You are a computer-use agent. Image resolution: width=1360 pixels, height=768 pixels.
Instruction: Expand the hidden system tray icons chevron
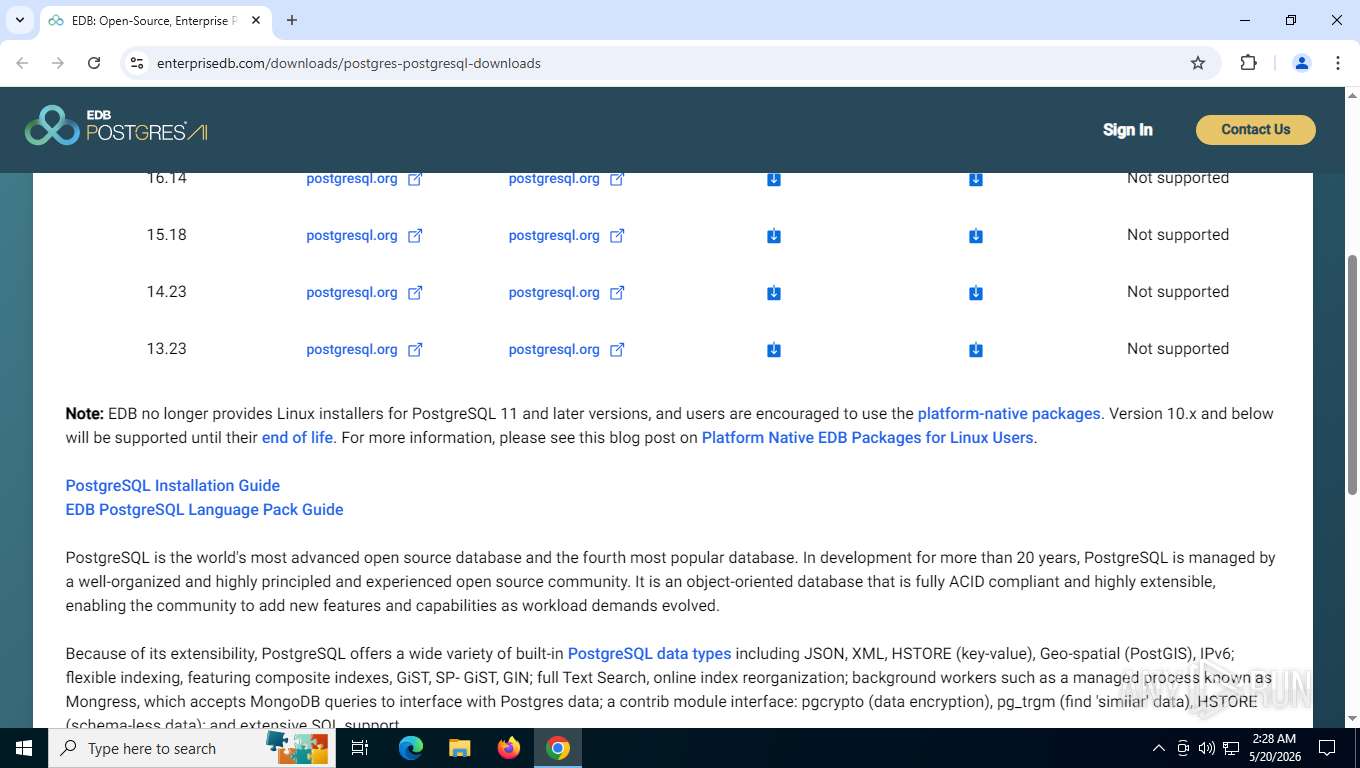(x=1159, y=748)
